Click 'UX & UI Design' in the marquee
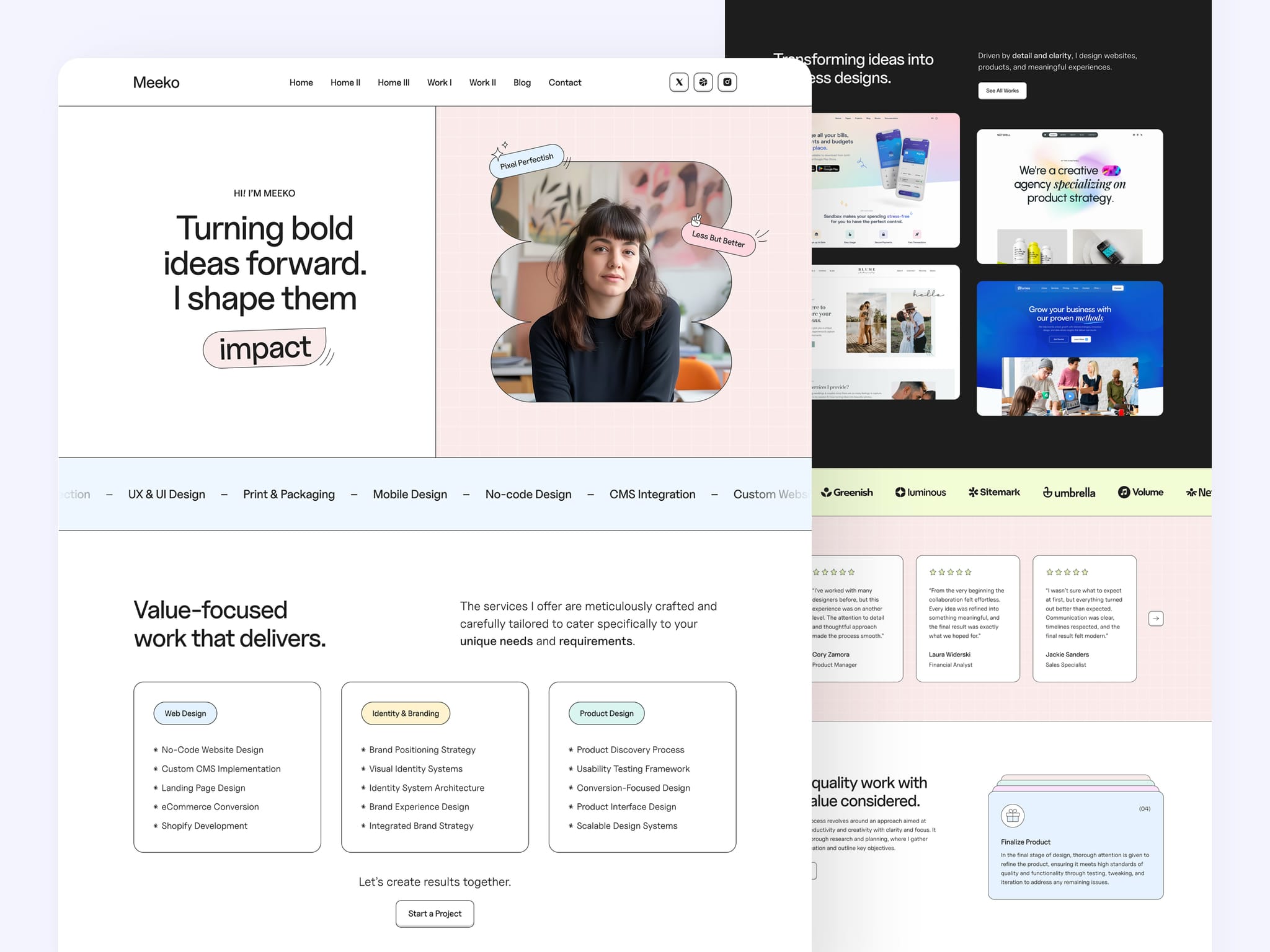The image size is (1270, 952). [x=166, y=494]
